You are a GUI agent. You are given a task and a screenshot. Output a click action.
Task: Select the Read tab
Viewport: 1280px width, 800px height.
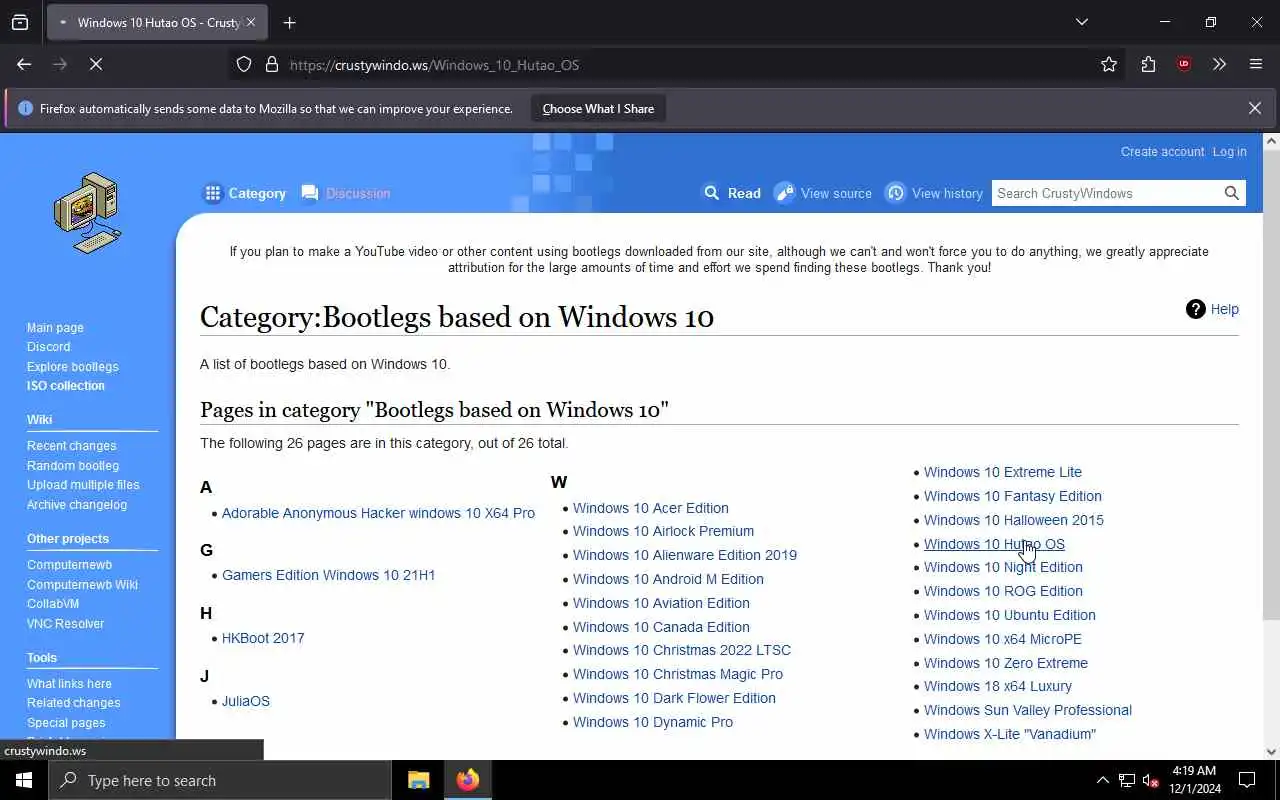point(732,193)
